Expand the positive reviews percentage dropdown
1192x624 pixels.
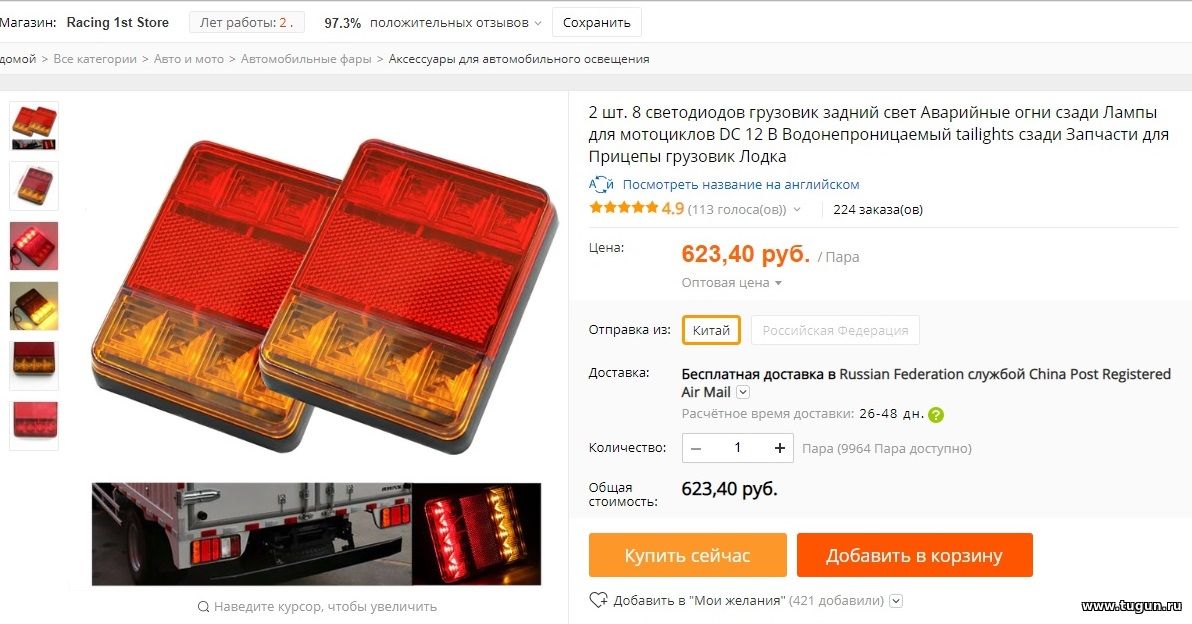537,23
